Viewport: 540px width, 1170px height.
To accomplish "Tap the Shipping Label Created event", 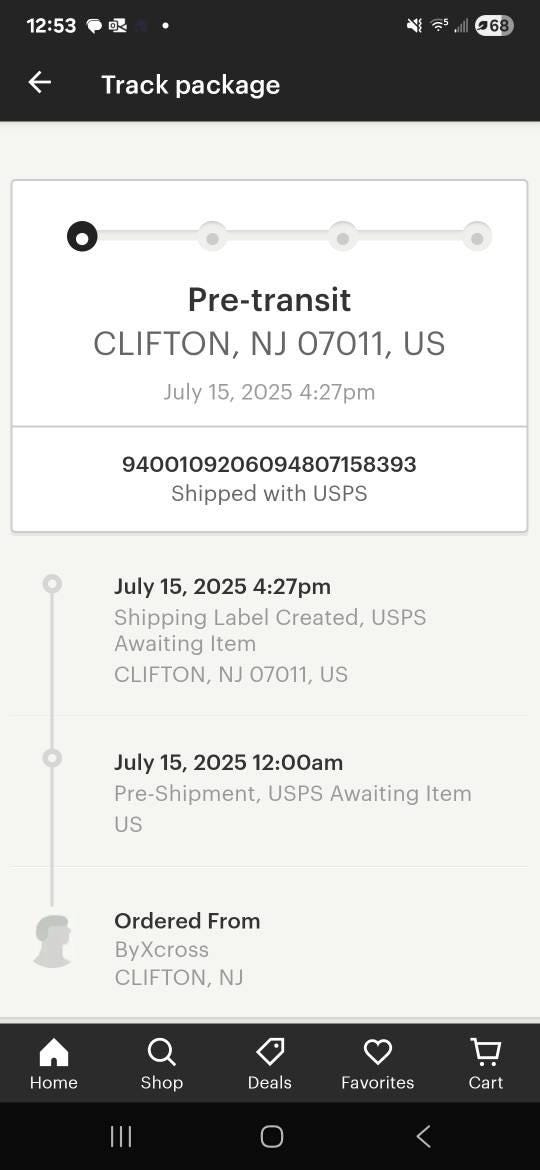I will [x=269, y=631].
